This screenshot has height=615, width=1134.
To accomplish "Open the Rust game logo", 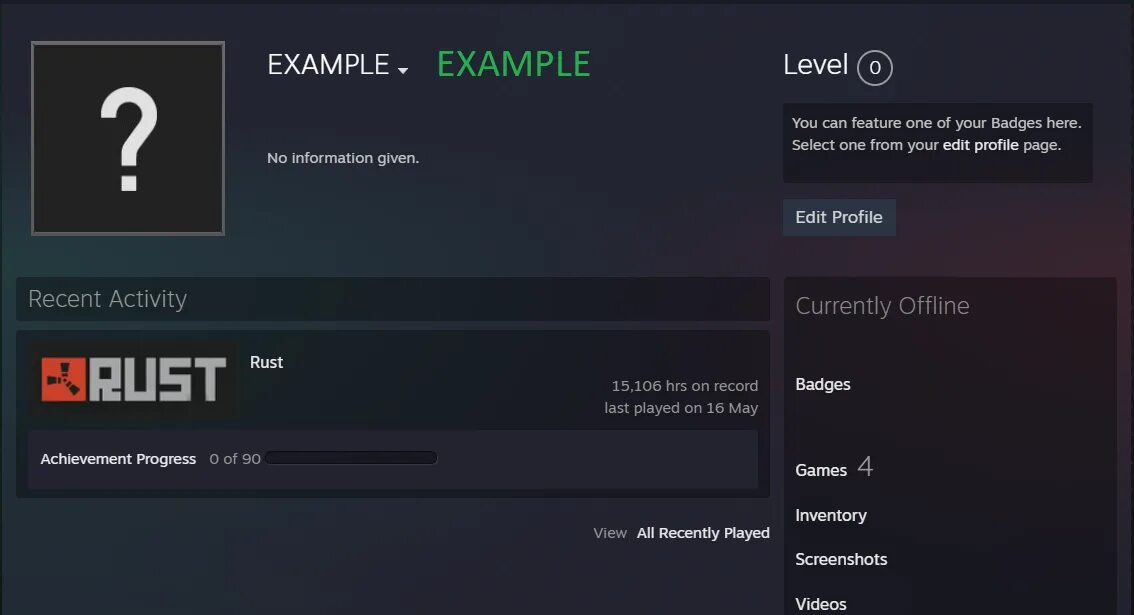I will (134, 380).
